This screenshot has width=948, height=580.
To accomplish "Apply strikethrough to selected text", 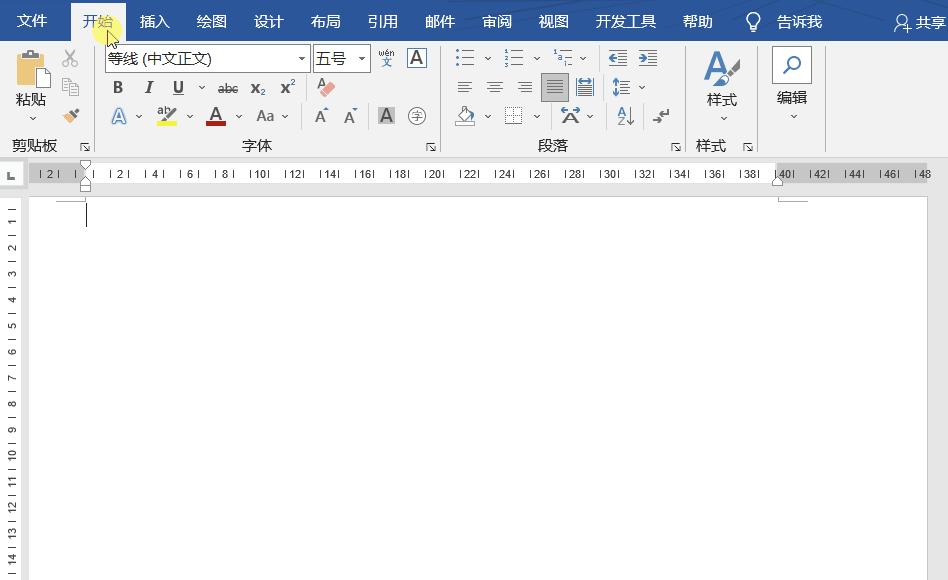I will tap(228, 88).
